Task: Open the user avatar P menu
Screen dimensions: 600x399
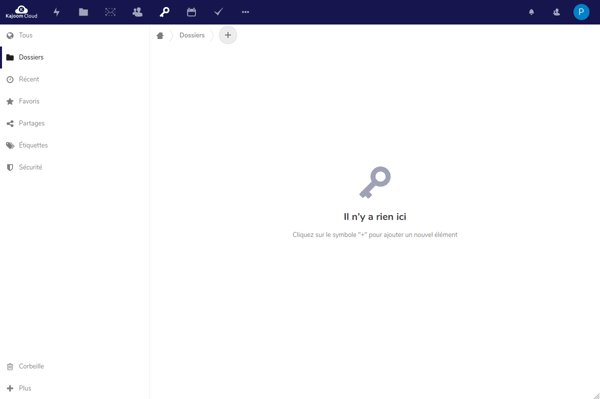Action: [581, 12]
